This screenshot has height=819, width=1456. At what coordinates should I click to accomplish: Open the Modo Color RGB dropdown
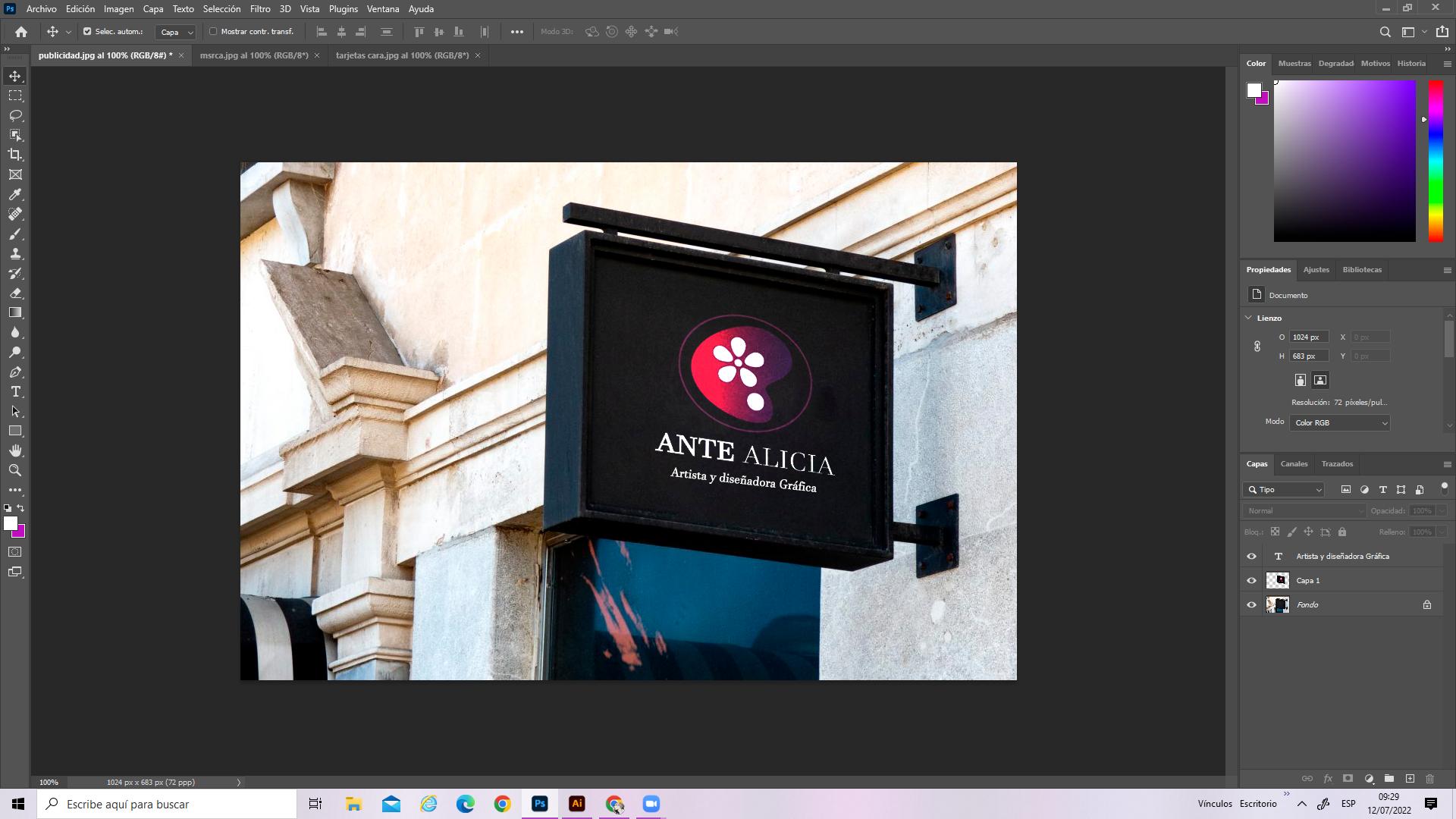pos(1339,423)
